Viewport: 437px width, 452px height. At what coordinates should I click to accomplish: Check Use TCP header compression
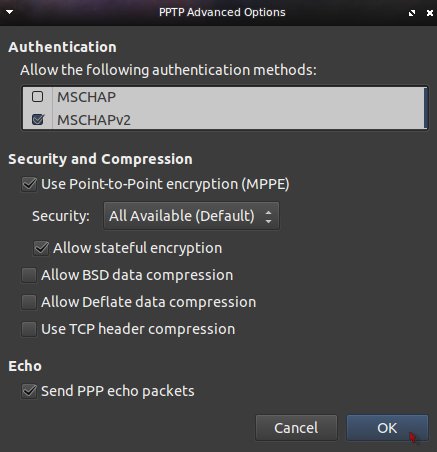(29, 329)
